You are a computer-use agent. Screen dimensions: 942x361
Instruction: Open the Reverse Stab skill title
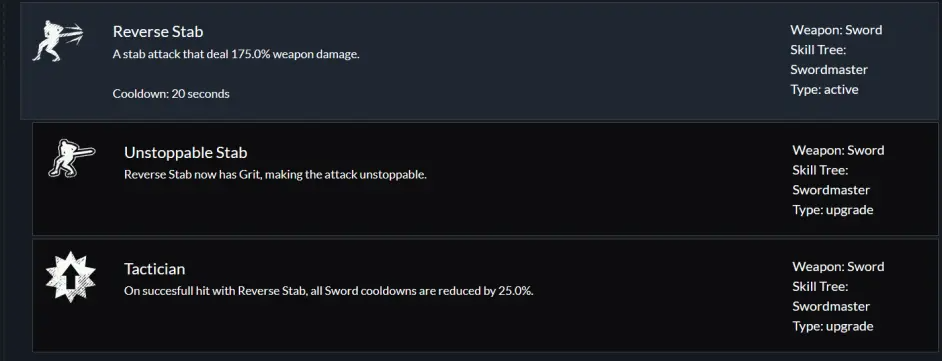point(158,31)
